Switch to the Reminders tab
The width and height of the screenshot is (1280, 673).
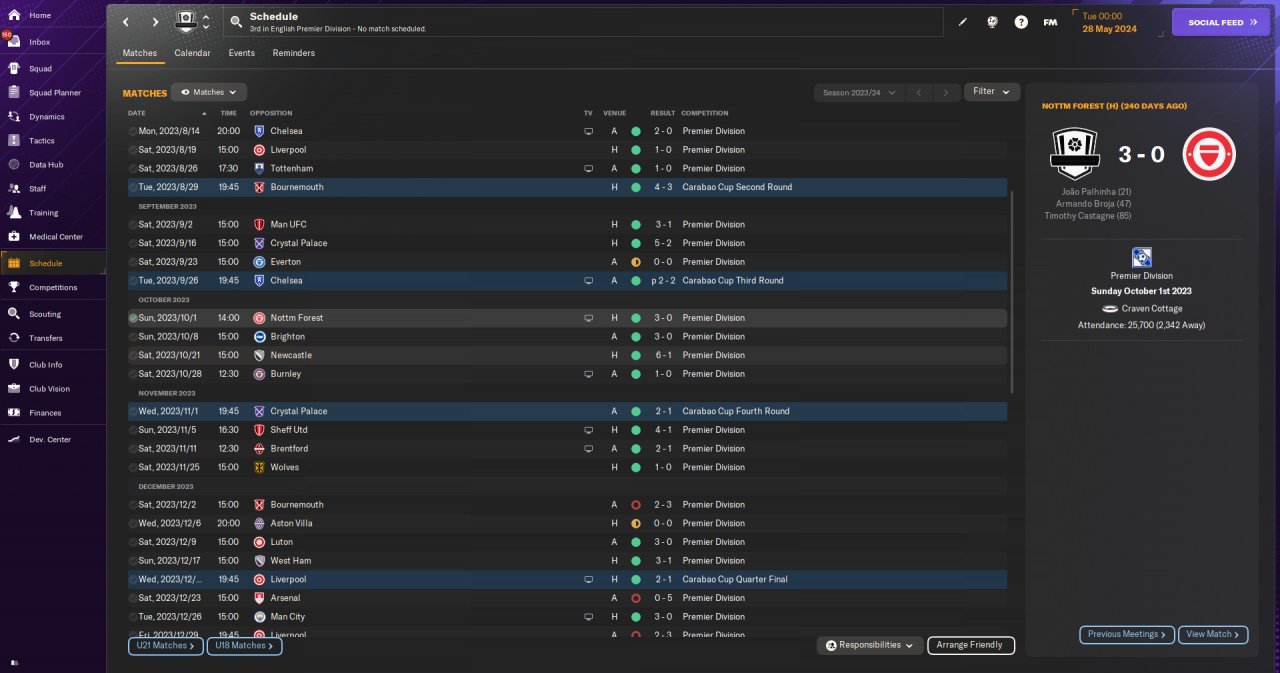pyautogui.click(x=294, y=53)
